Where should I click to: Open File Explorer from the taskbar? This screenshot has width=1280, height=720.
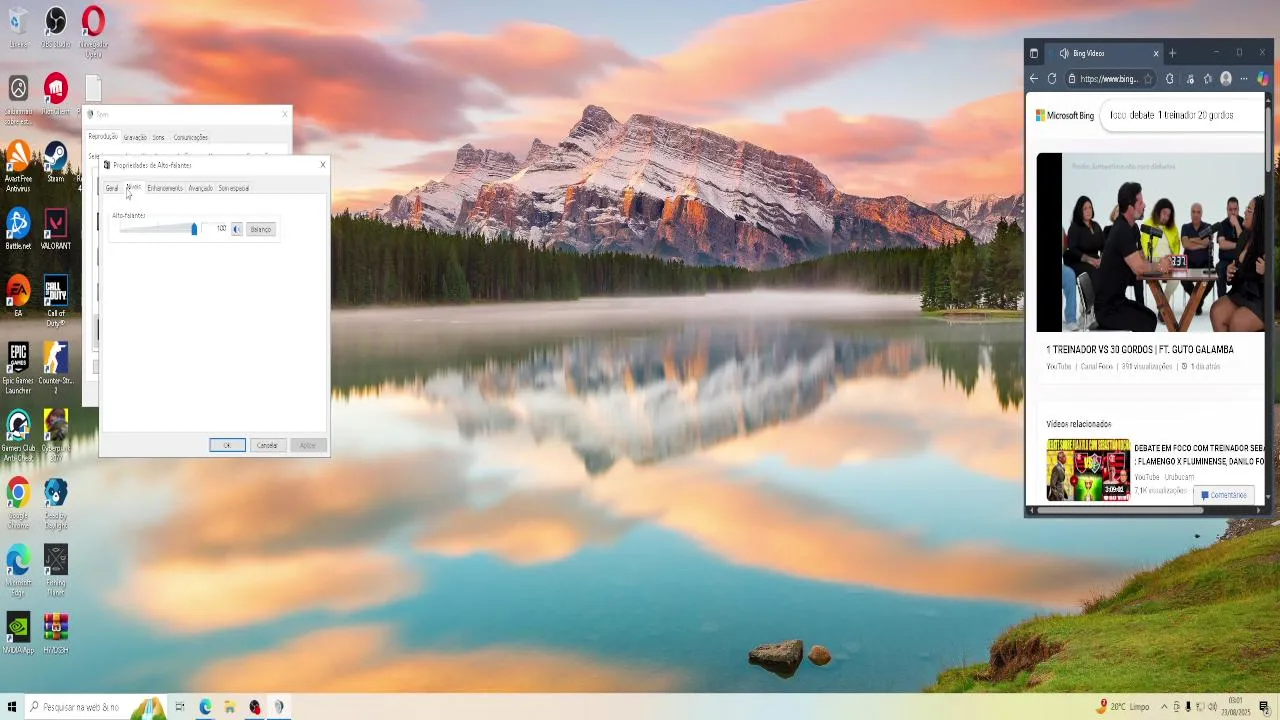(x=230, y=707)
